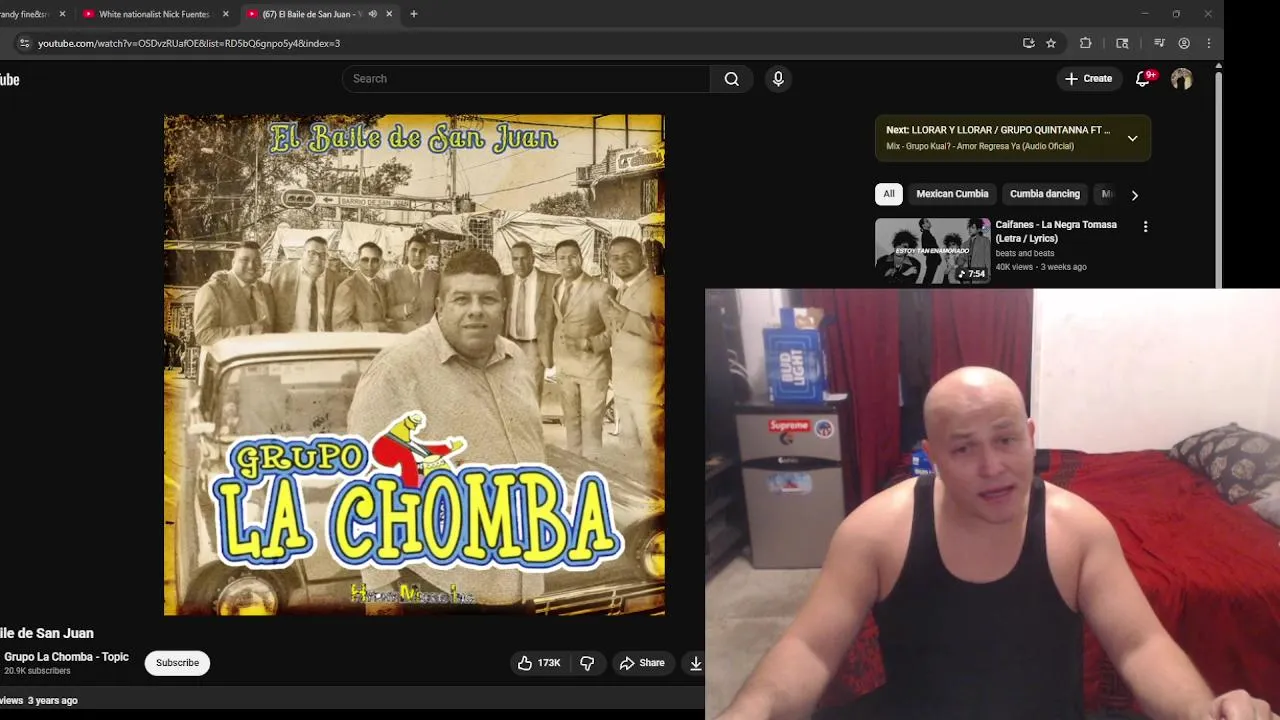Select the Cumbia dancing filter chip
The image size is (1280, 720).
point(1045,194)
